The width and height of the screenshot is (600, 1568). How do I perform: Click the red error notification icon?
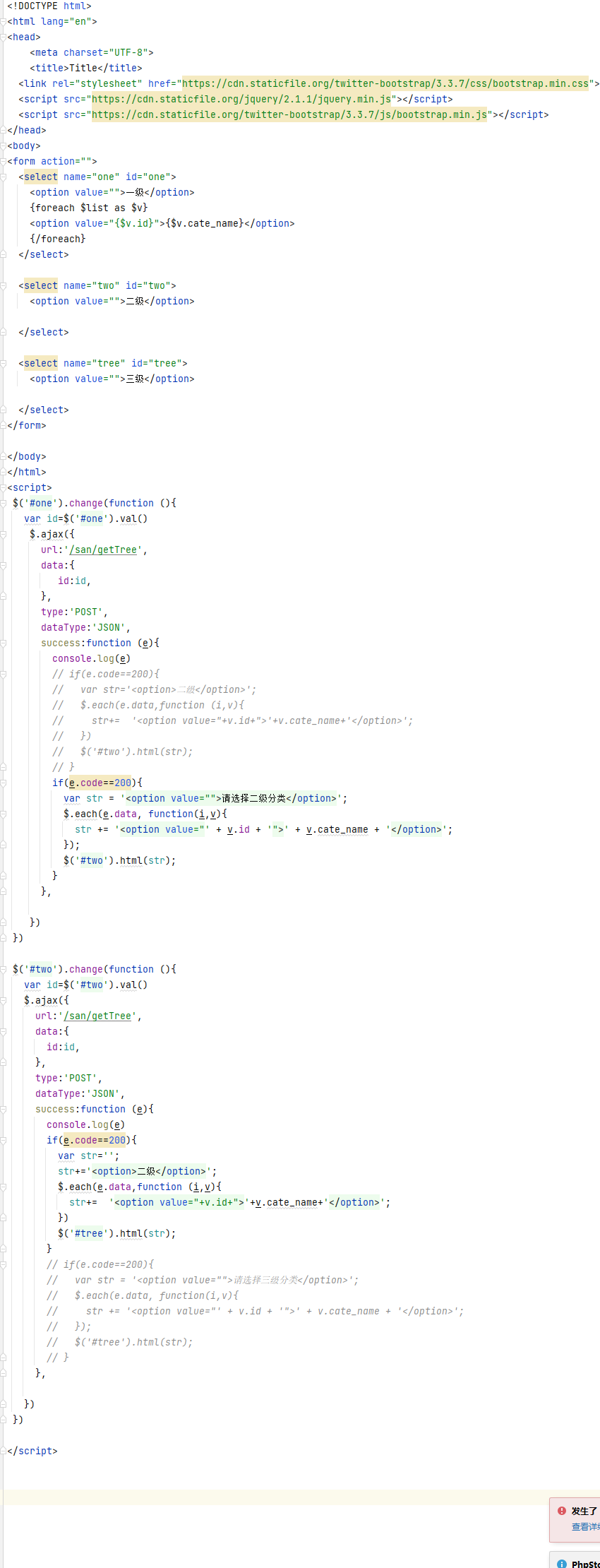(x=562, y=1511)
